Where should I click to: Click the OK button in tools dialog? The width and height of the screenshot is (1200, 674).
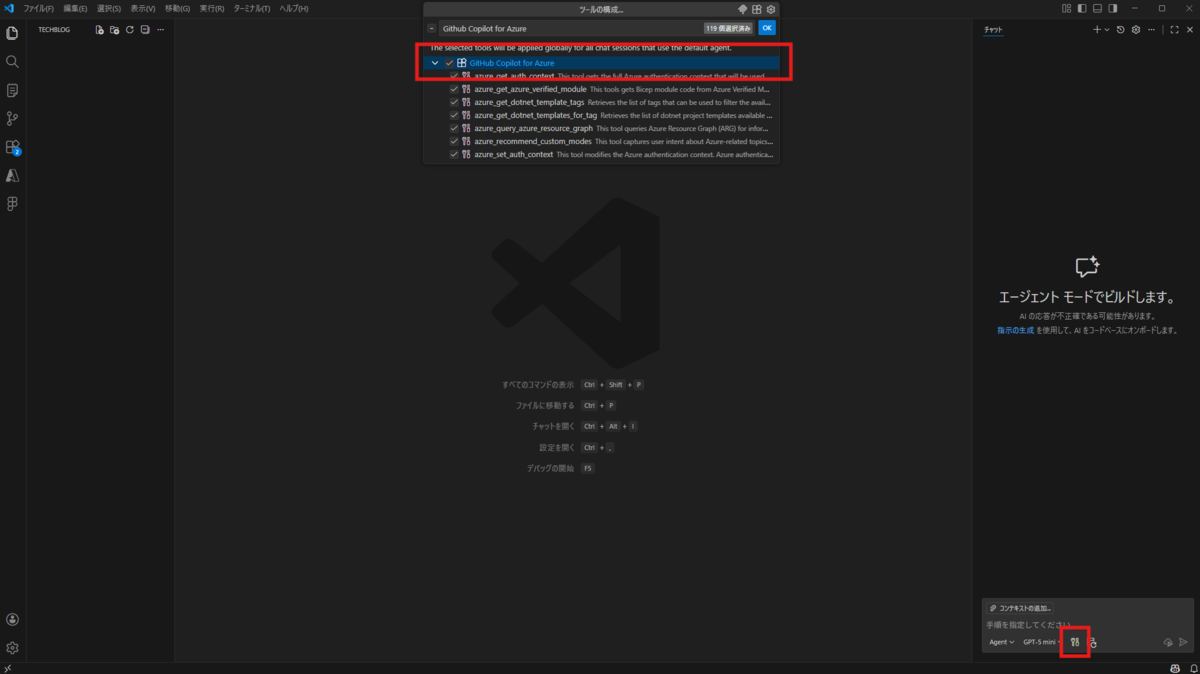[767, 28]
